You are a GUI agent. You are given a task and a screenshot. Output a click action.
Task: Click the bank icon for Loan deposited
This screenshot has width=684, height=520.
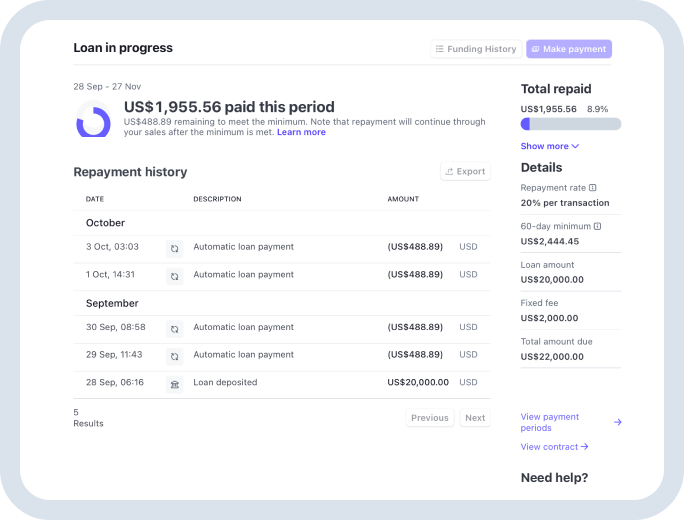pyautogui.click(x=175, y=383)
